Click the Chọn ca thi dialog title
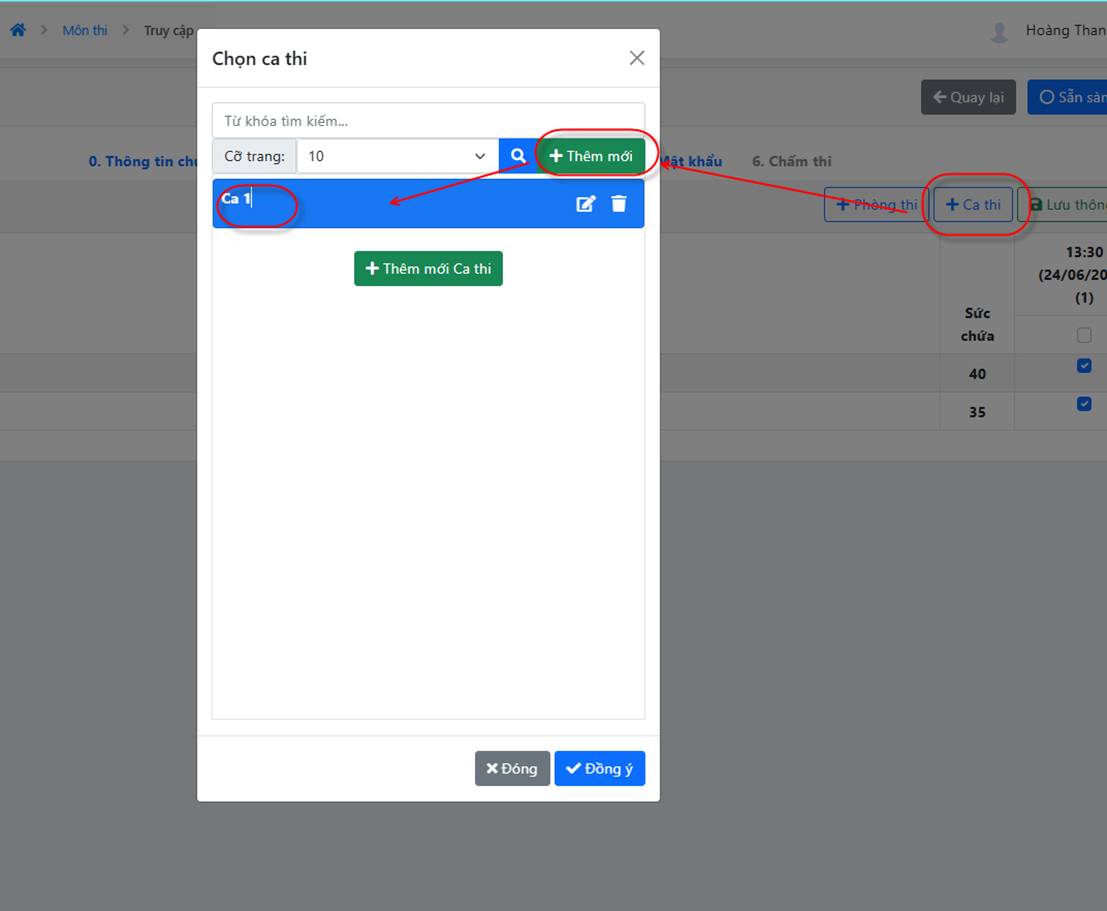The height and width of the screenshot is (911, 1107). pyautogui.click(x=260, y=59)
